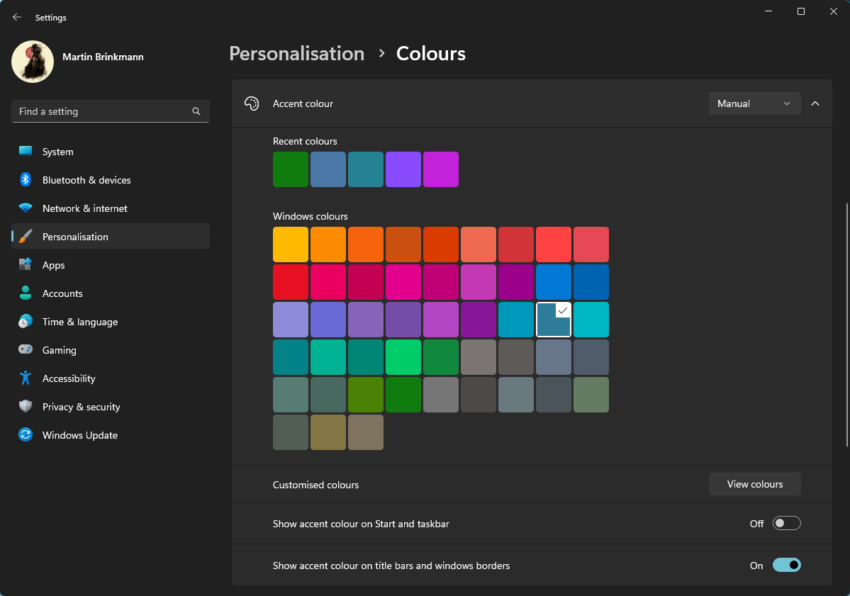Disable accent colour on title bars toggle

tap(786, 565)
